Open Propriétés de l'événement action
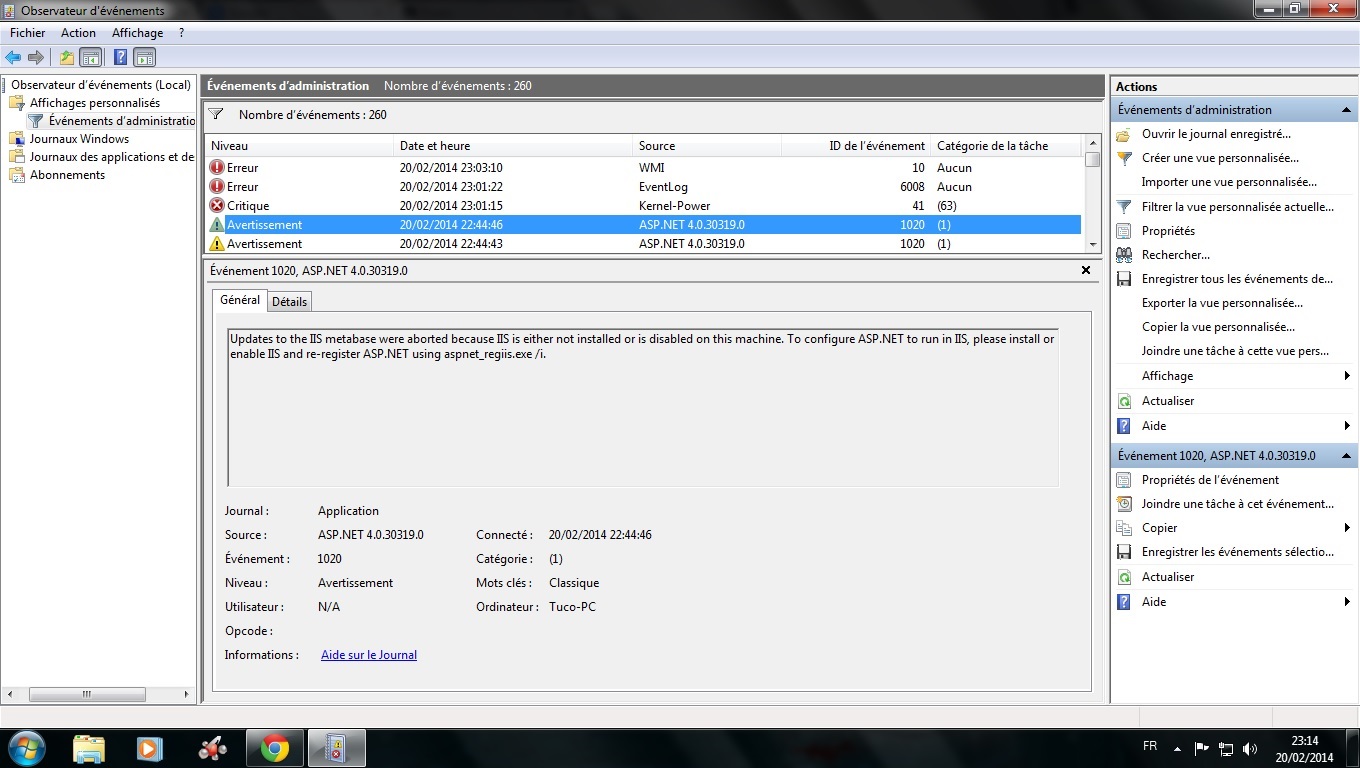The height and width of the screenshot is (768, 1360). [1210, 480]
